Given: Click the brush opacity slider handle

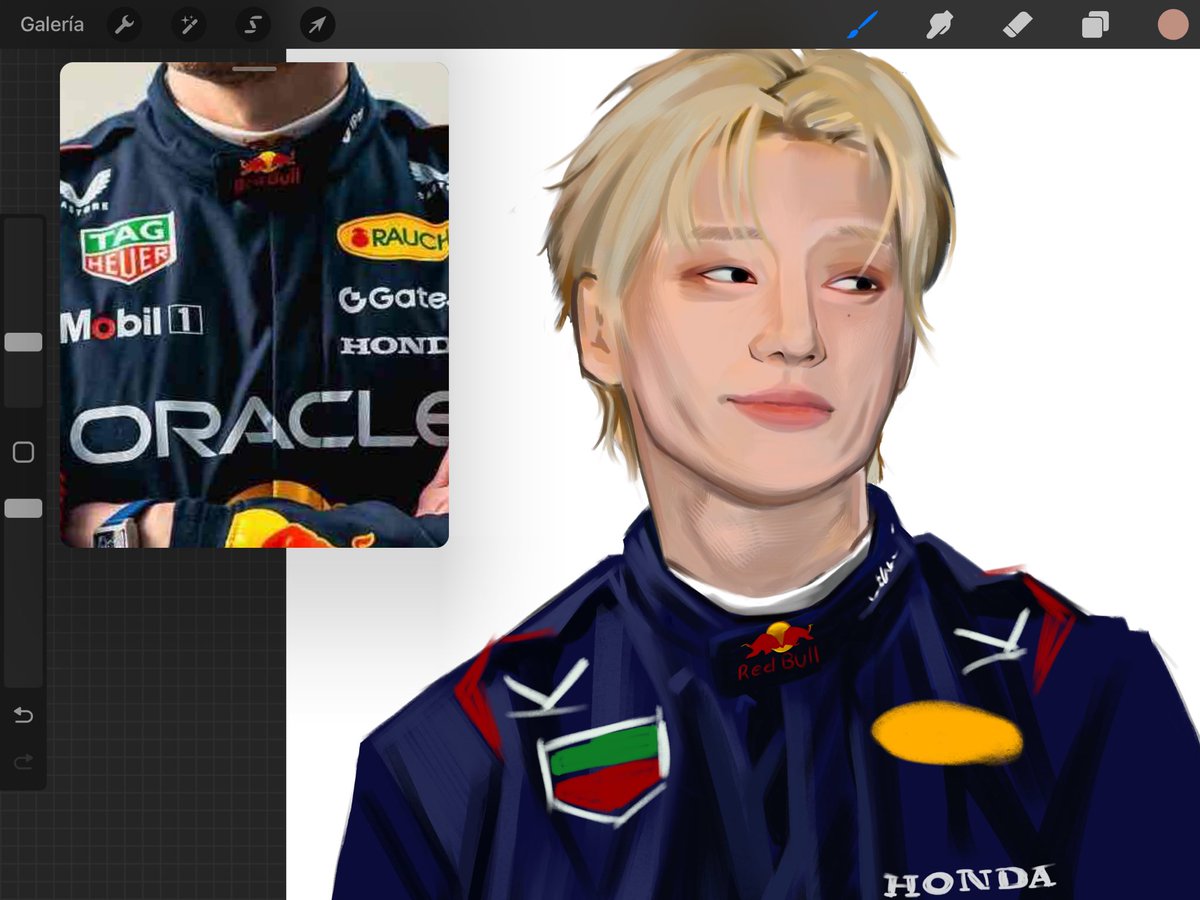Looking at the screenshot, I should tap(23, 508).
